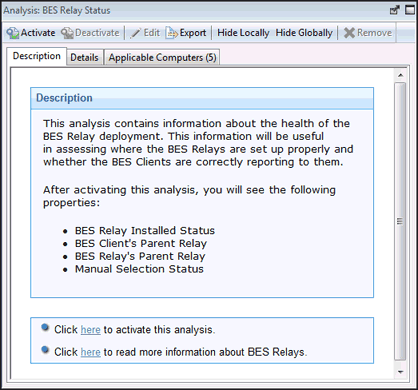Follow the 'here' link to activate analysis
418x390 pixels.
[91, 330]
